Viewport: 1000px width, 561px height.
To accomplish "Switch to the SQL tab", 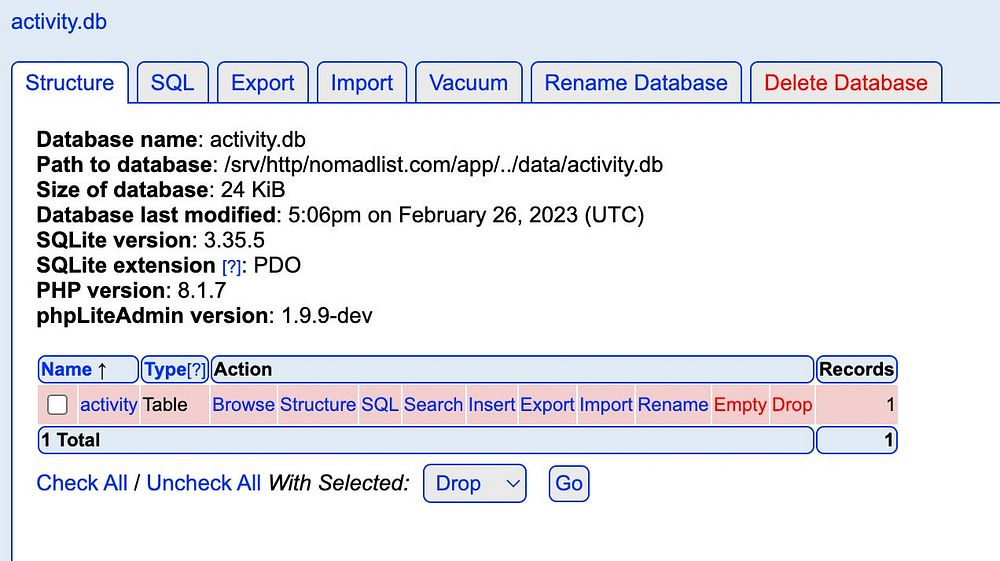I will point(172,83).
